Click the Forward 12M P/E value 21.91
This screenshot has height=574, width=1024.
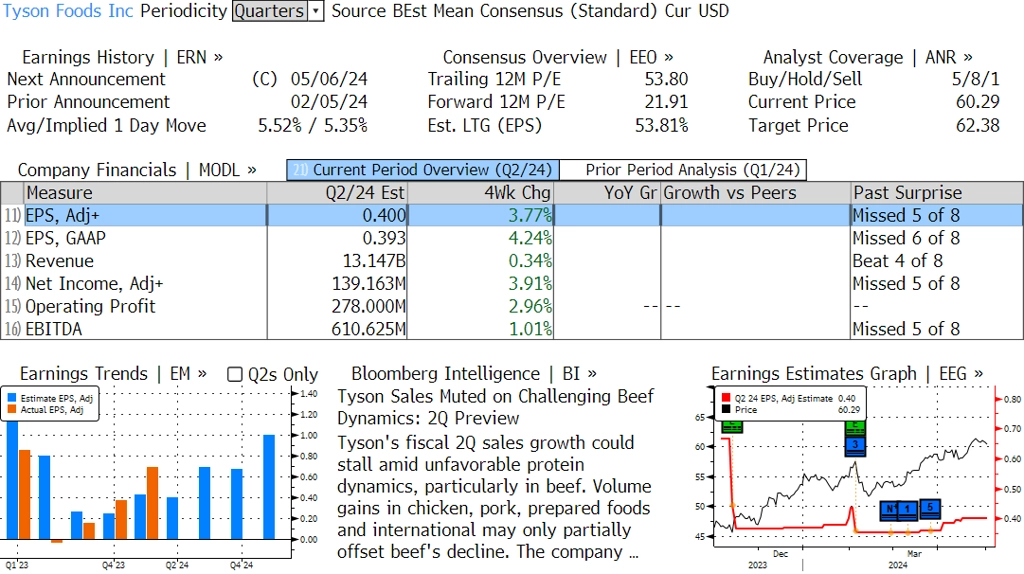(x=666, y=103)
